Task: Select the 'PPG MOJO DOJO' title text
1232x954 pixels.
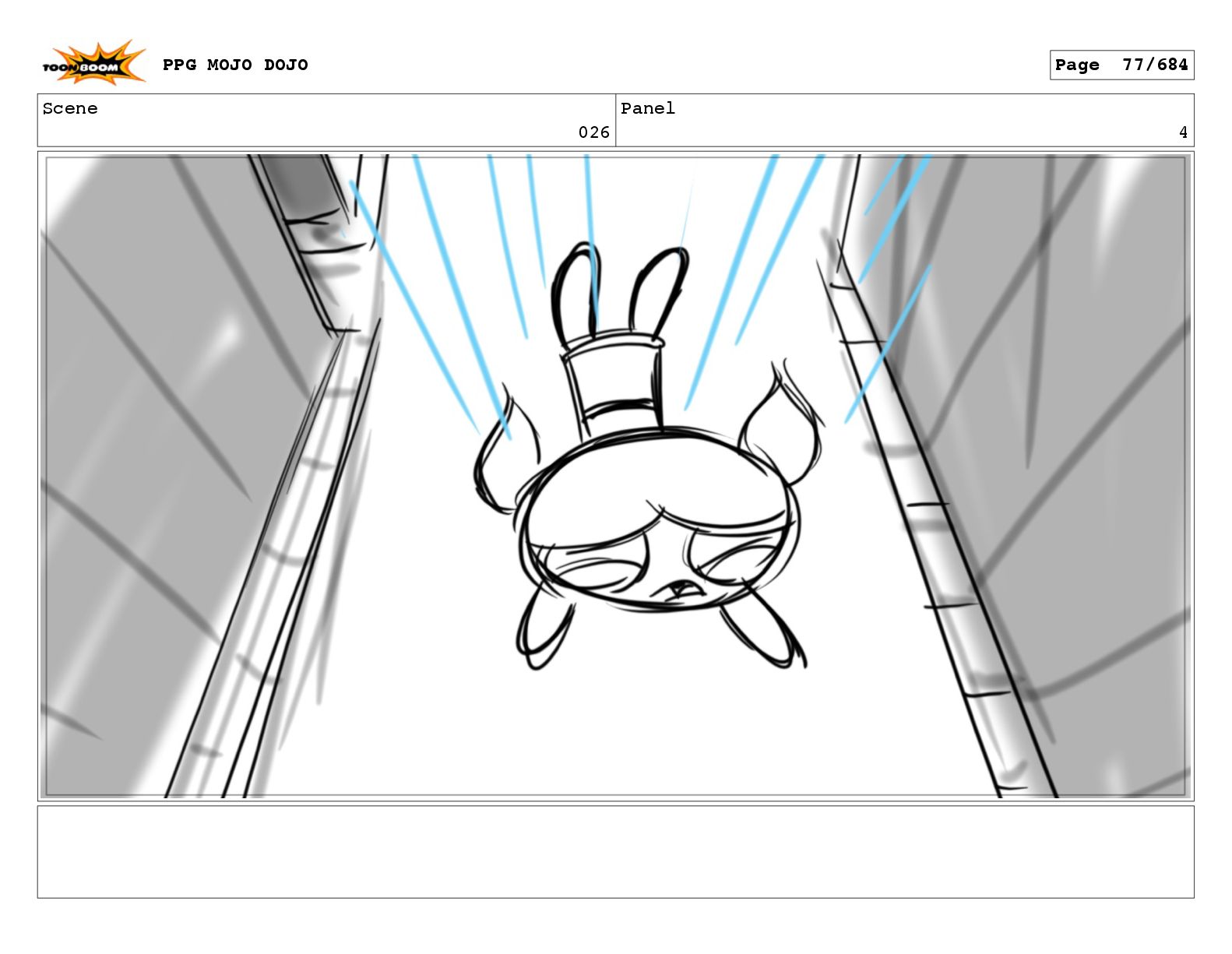Action: (x=235, y=65)
